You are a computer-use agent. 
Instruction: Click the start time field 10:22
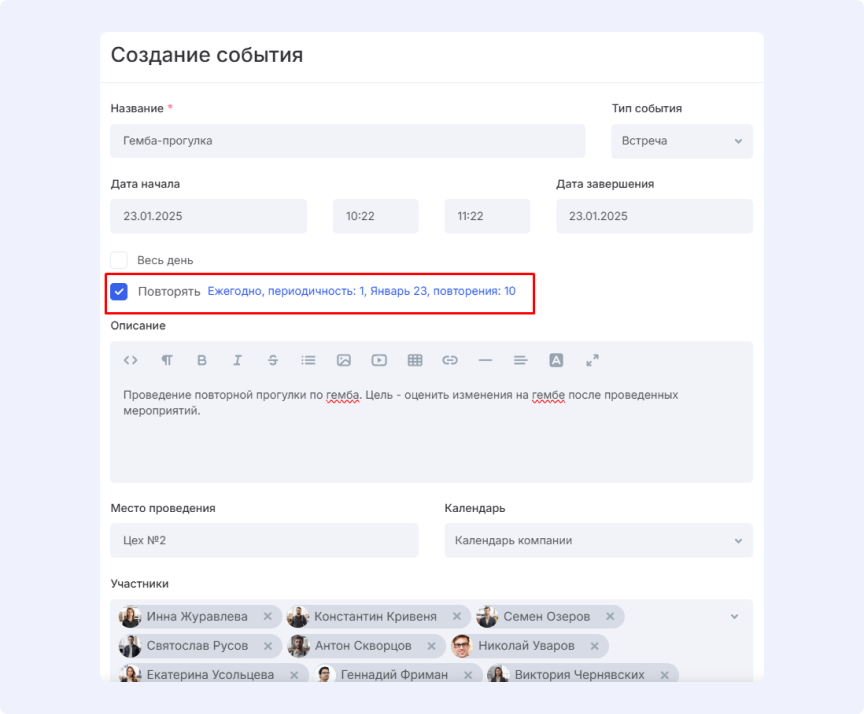(375, 216)
